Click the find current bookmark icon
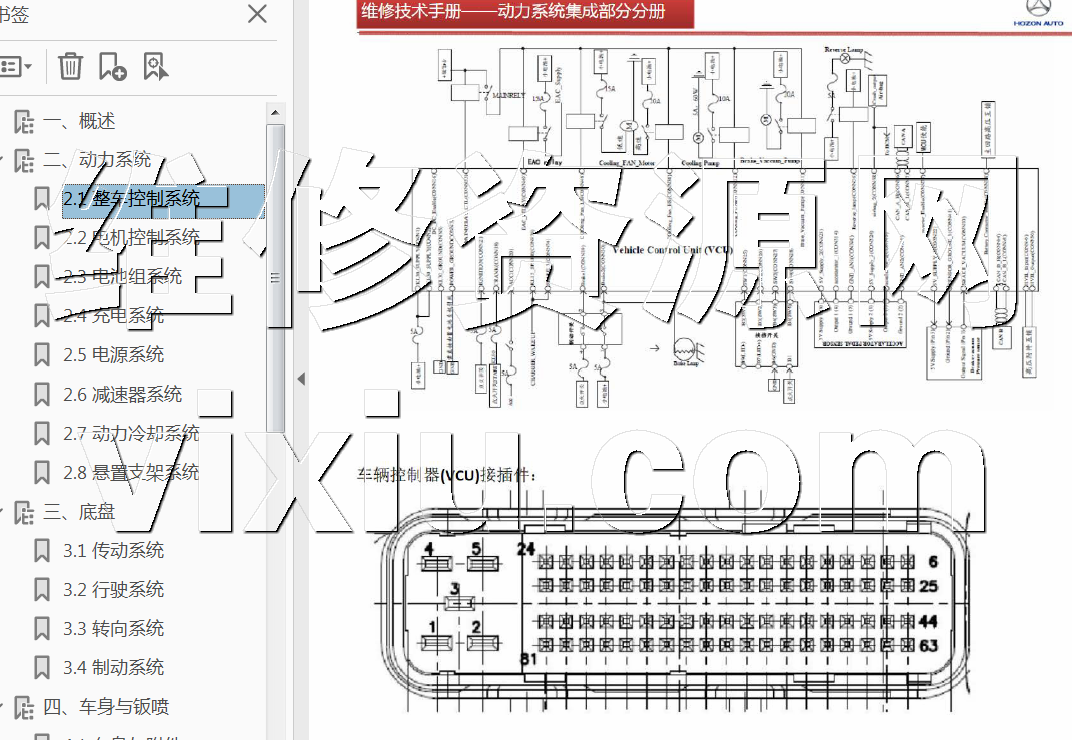1072x740 pixels. tap(155, 67)
